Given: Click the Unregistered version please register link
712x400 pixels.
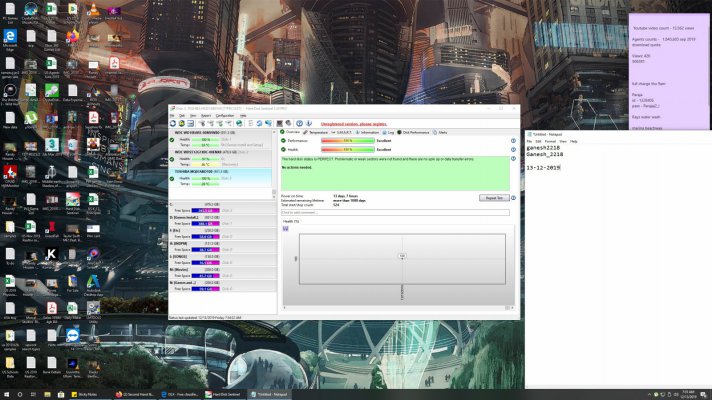Looking at the screenshot, I should pyautogui.click(x=354, y=124).
